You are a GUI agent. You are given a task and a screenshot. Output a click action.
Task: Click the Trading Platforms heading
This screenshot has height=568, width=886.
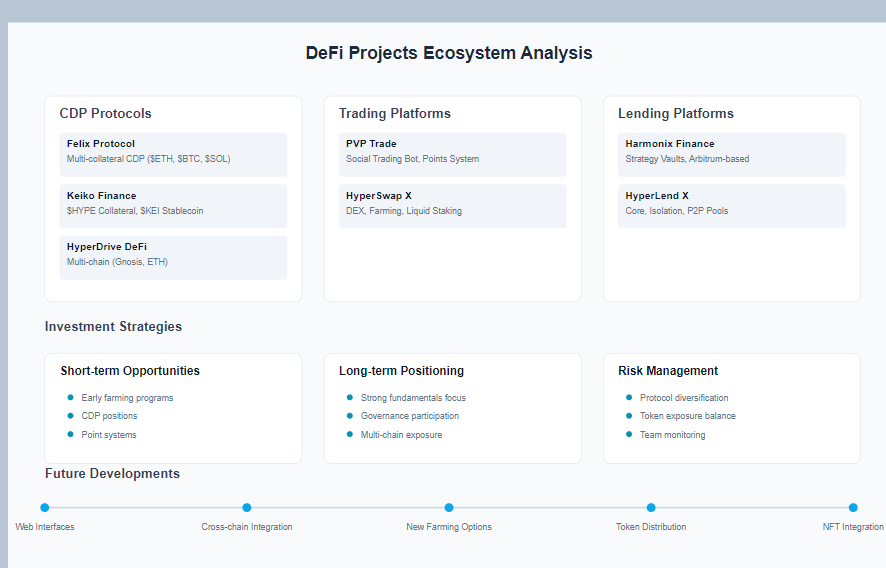(x=395, y=114)
